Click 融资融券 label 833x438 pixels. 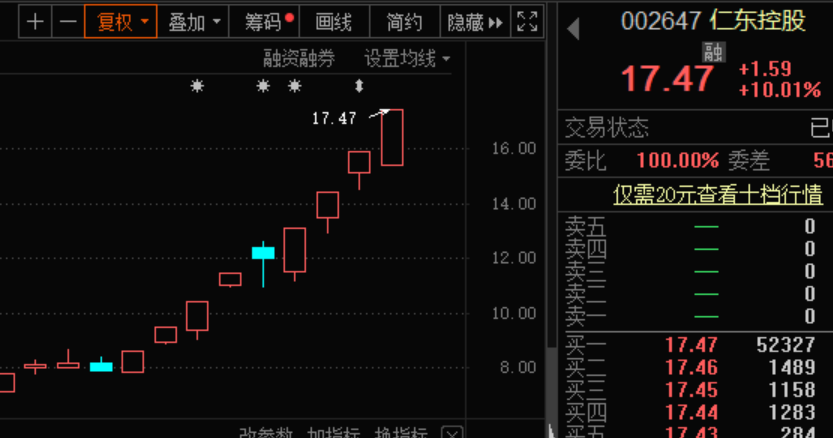pyautogui.click(x=299, y=58)
